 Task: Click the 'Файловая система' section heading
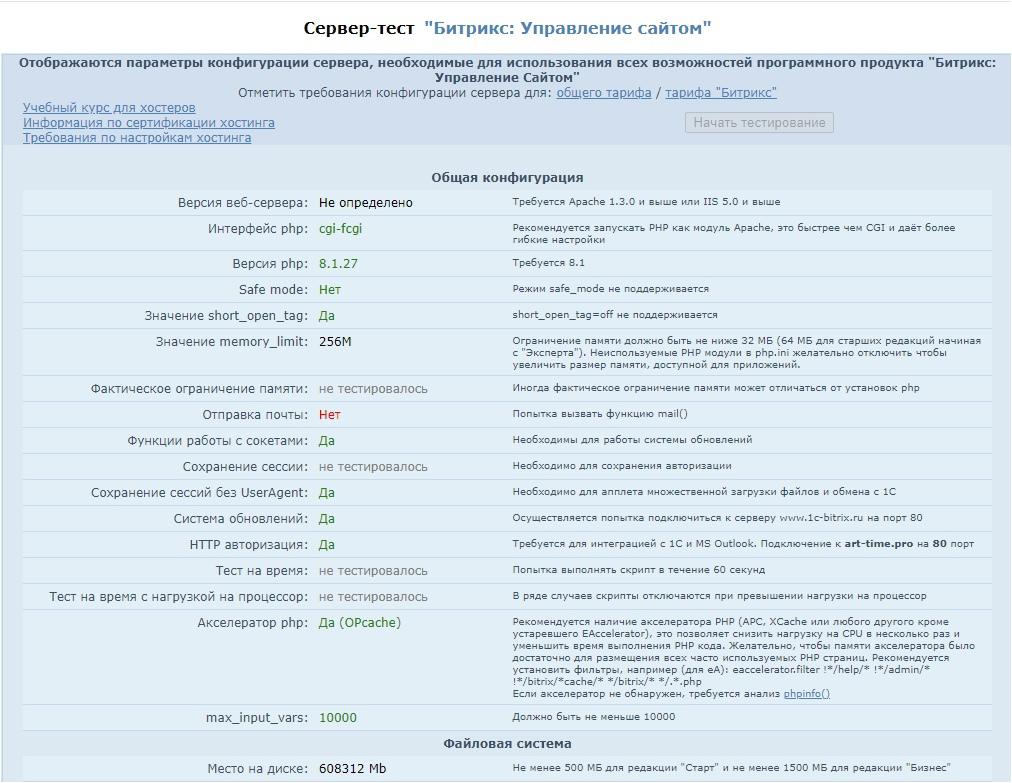(507, 743)
